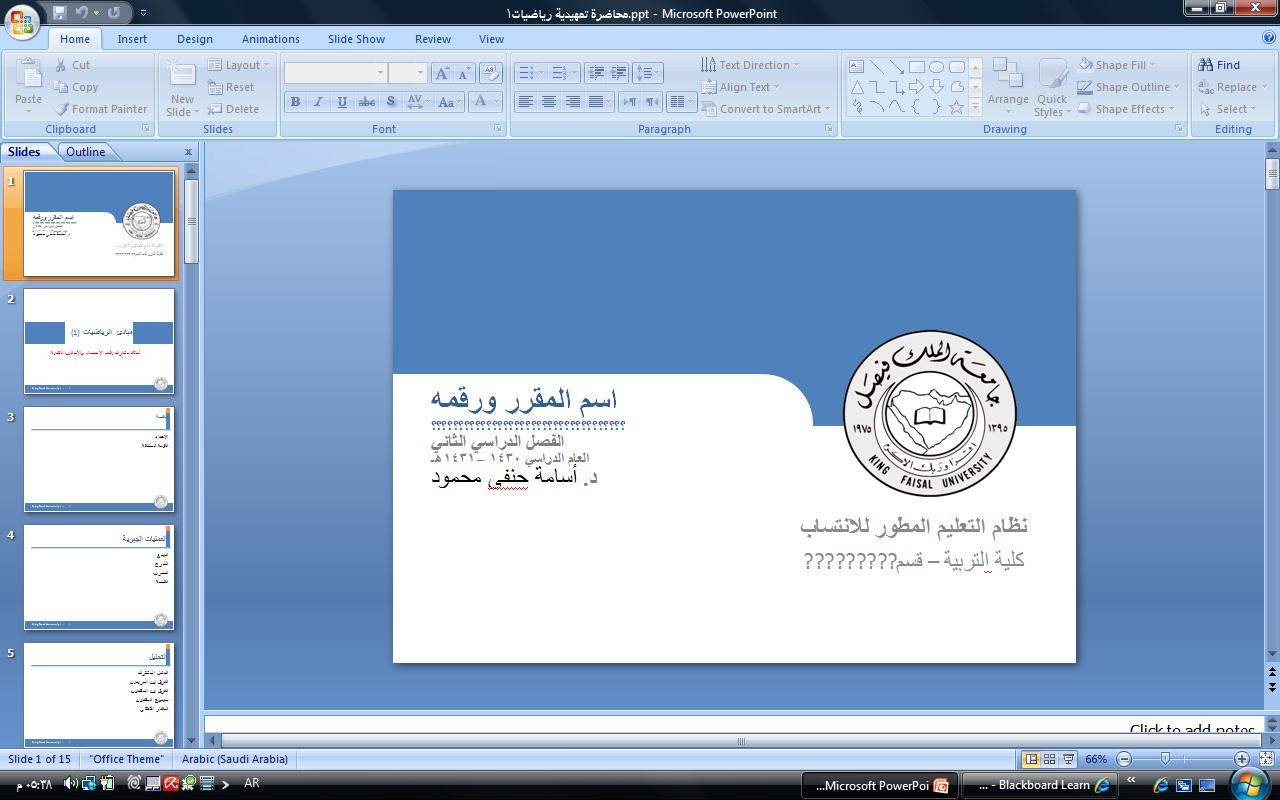Open Blackboard Learn taskbar window

point(1038,785)
